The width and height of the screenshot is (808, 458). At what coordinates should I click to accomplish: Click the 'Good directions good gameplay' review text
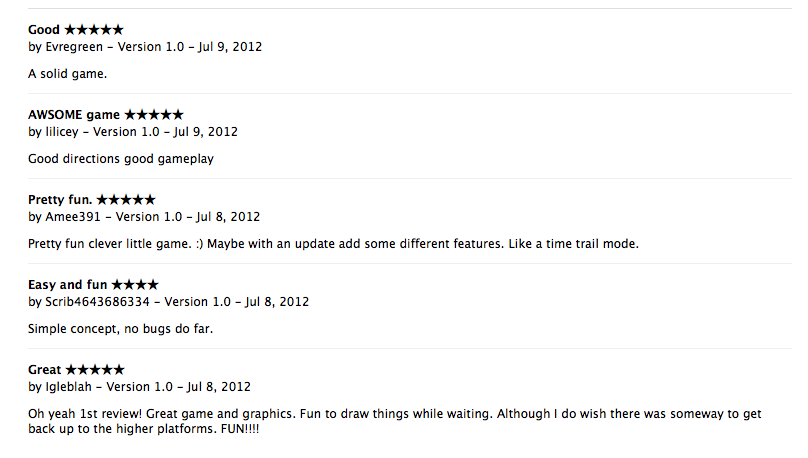coord(121,159)
